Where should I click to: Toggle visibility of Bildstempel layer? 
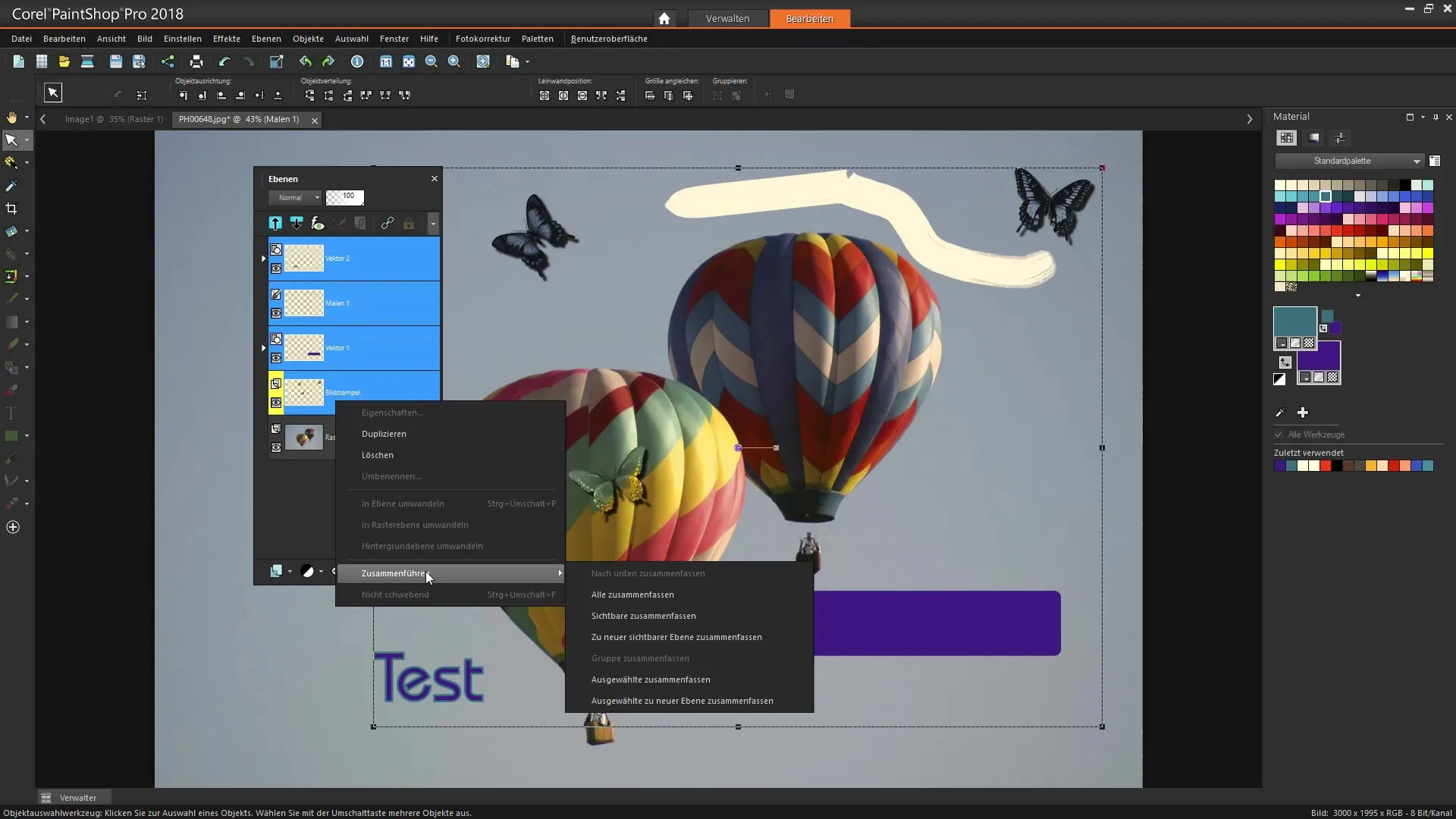coord(276,403)
